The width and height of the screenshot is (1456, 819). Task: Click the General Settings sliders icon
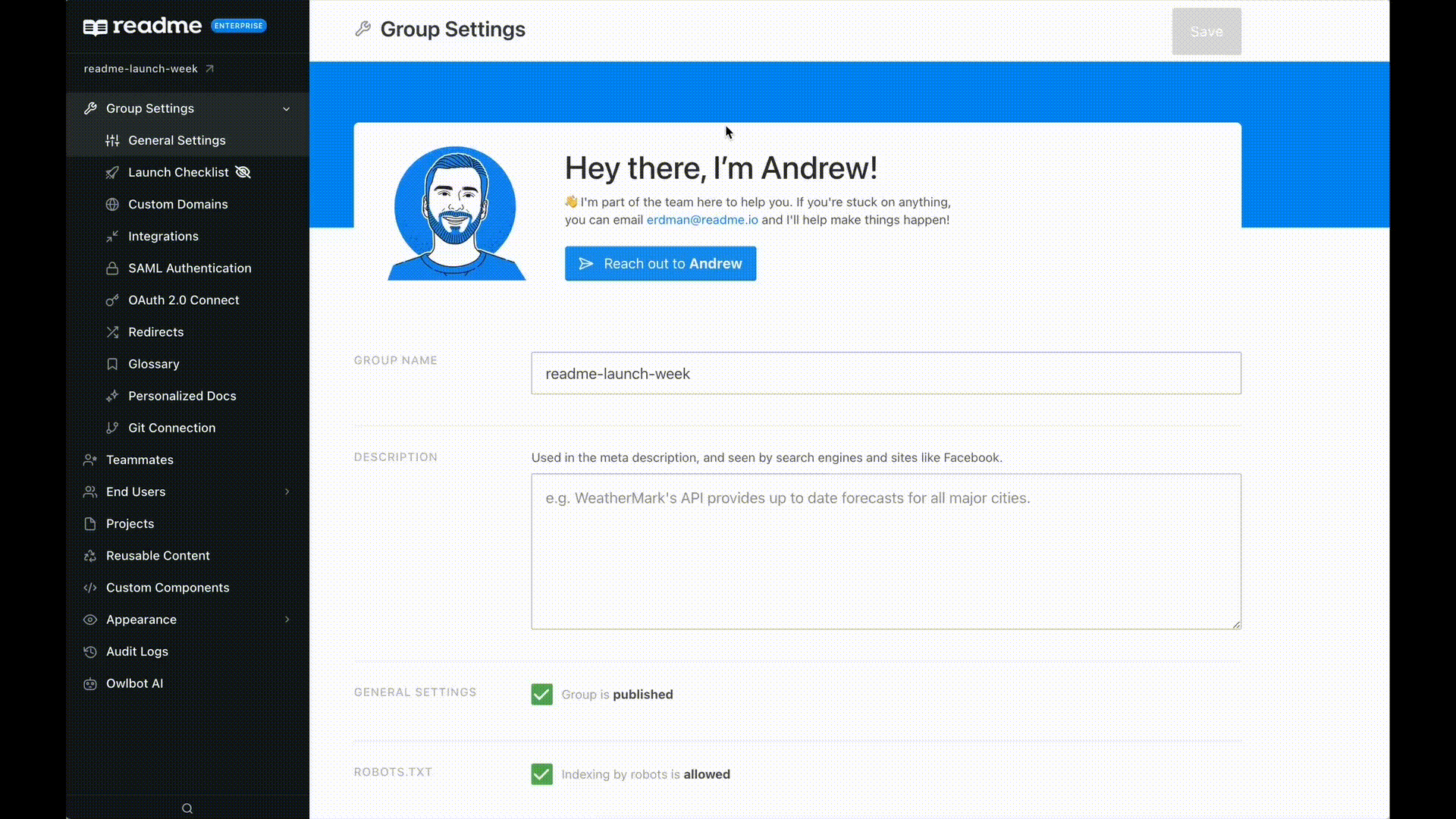point(112,140)
